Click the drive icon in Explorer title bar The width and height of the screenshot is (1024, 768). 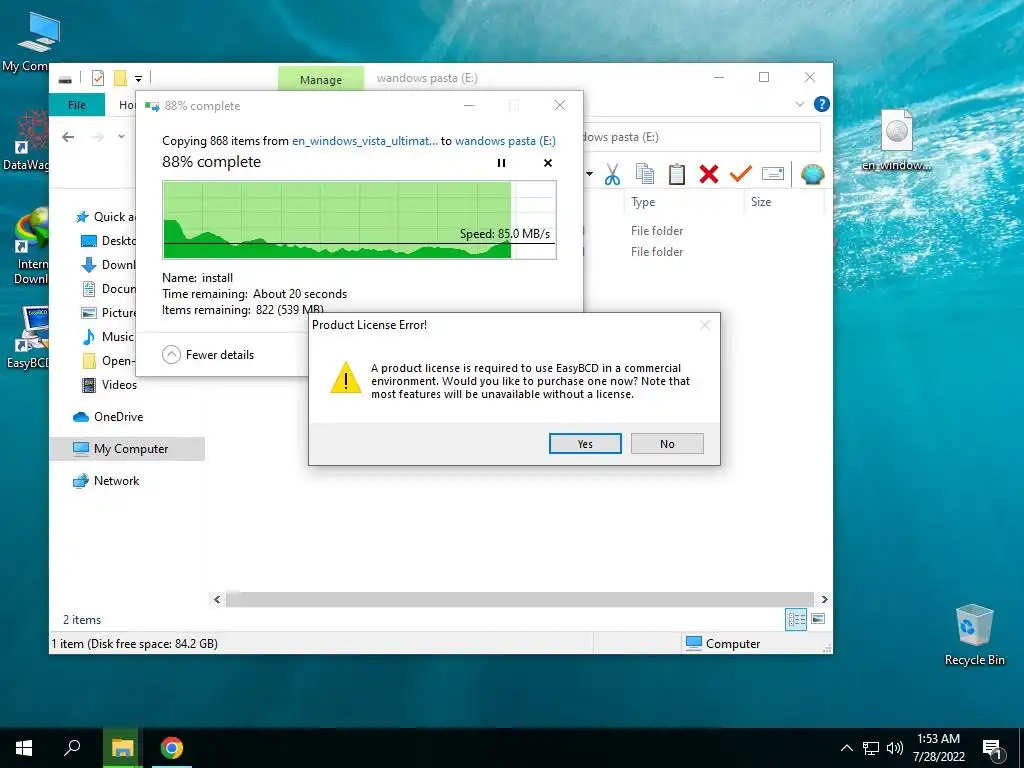(65, 80)
